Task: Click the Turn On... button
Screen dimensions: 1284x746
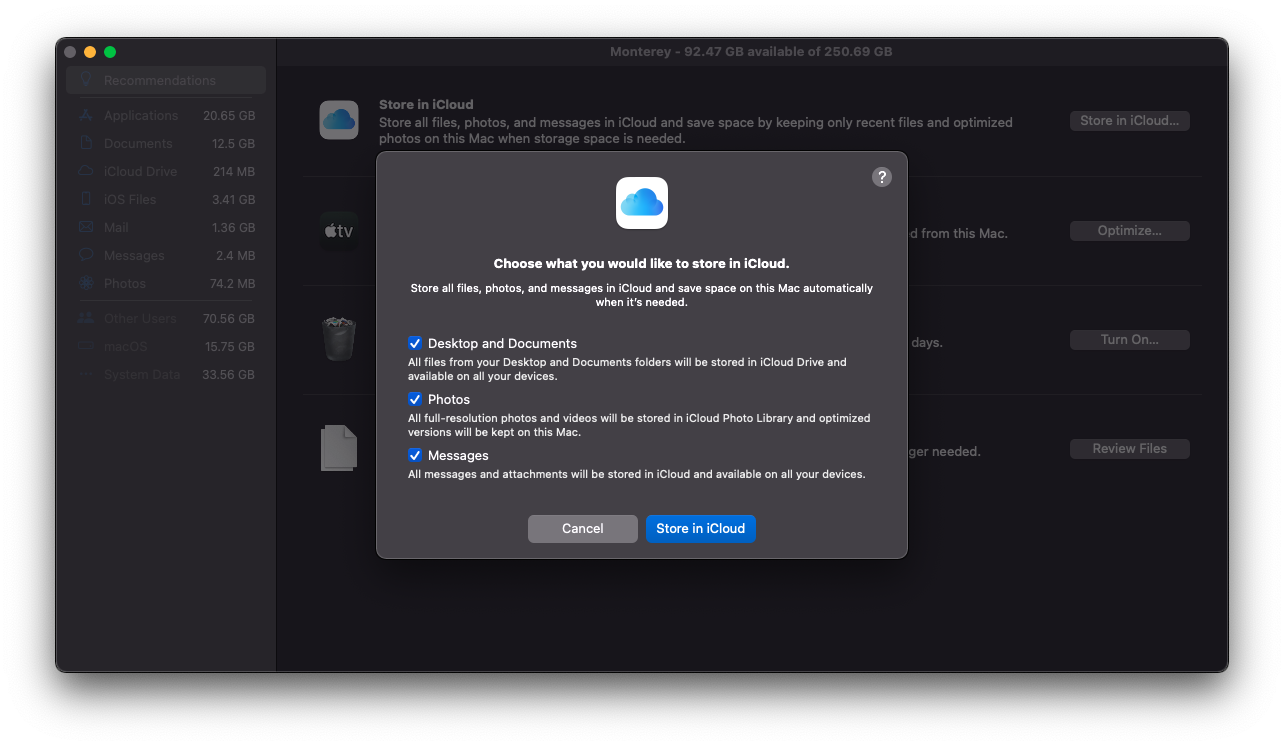Action: [x=1130, y=340]
